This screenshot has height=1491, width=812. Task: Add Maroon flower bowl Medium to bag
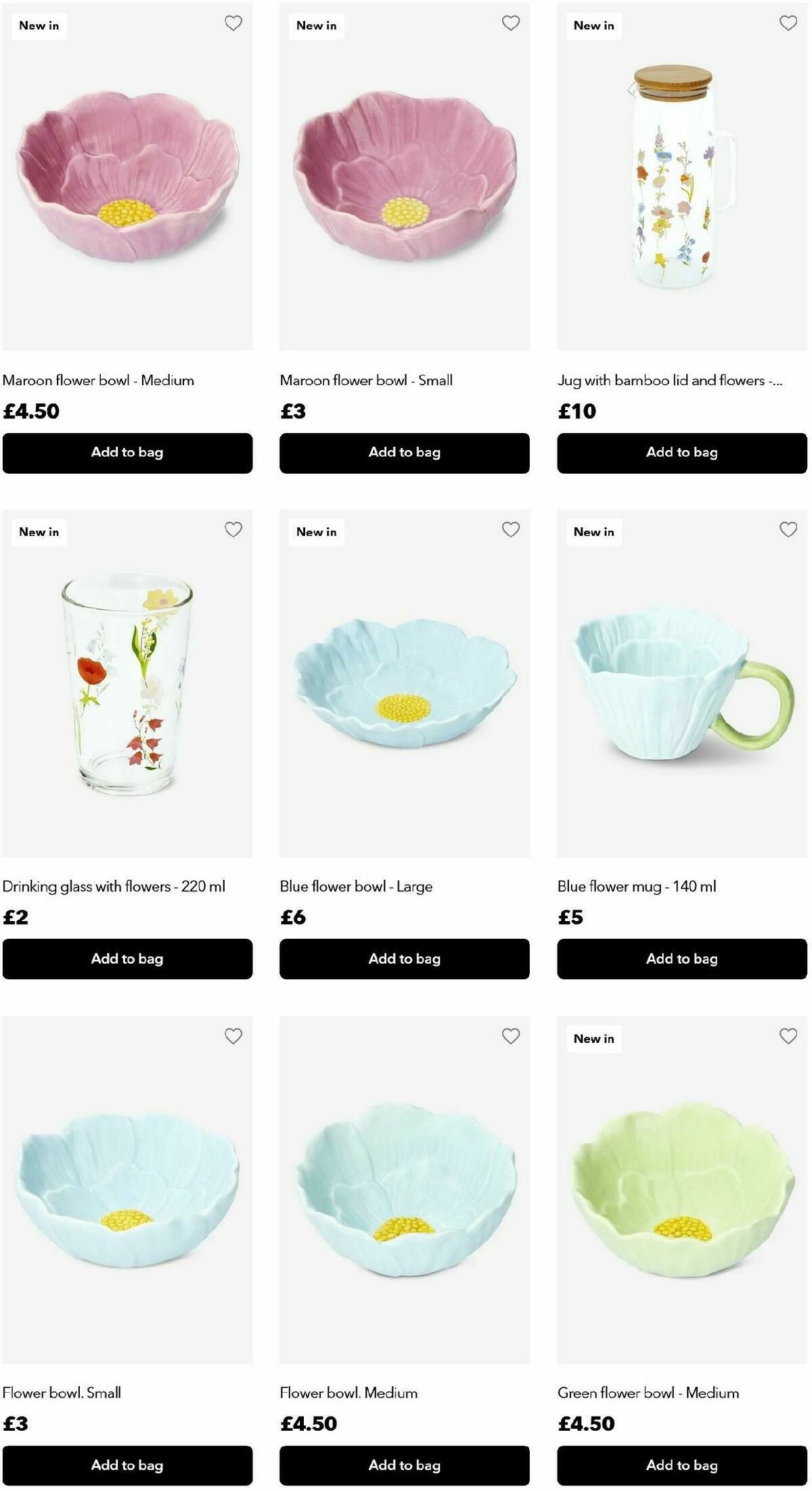coord(127,453)
